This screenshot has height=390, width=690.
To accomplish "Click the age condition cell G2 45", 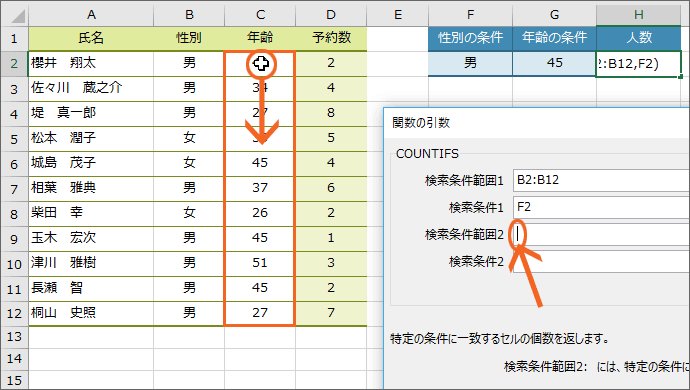I will (554, 63).
